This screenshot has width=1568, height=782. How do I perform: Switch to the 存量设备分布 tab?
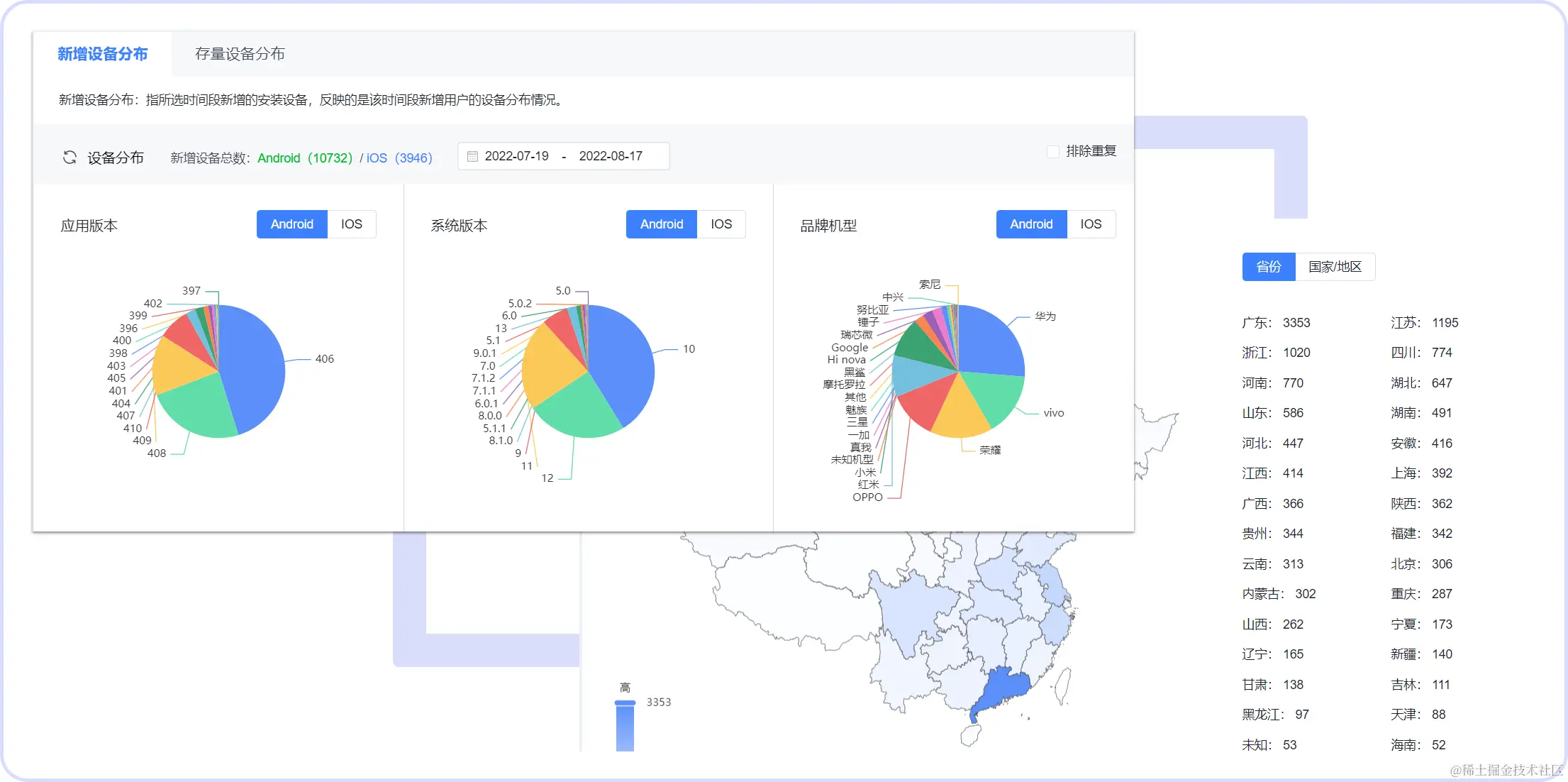pyautogui.click(x=240, y=54)
